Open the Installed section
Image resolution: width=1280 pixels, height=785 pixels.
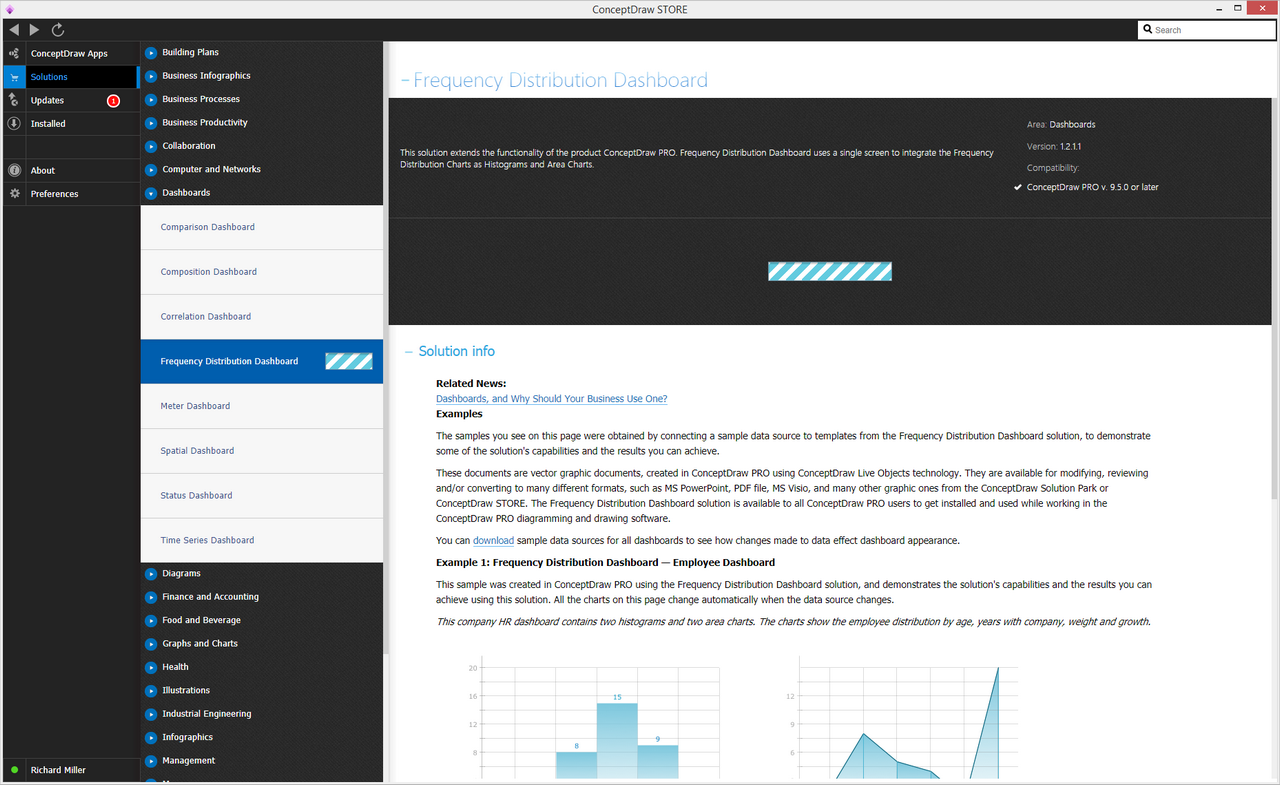pos(70,124)
